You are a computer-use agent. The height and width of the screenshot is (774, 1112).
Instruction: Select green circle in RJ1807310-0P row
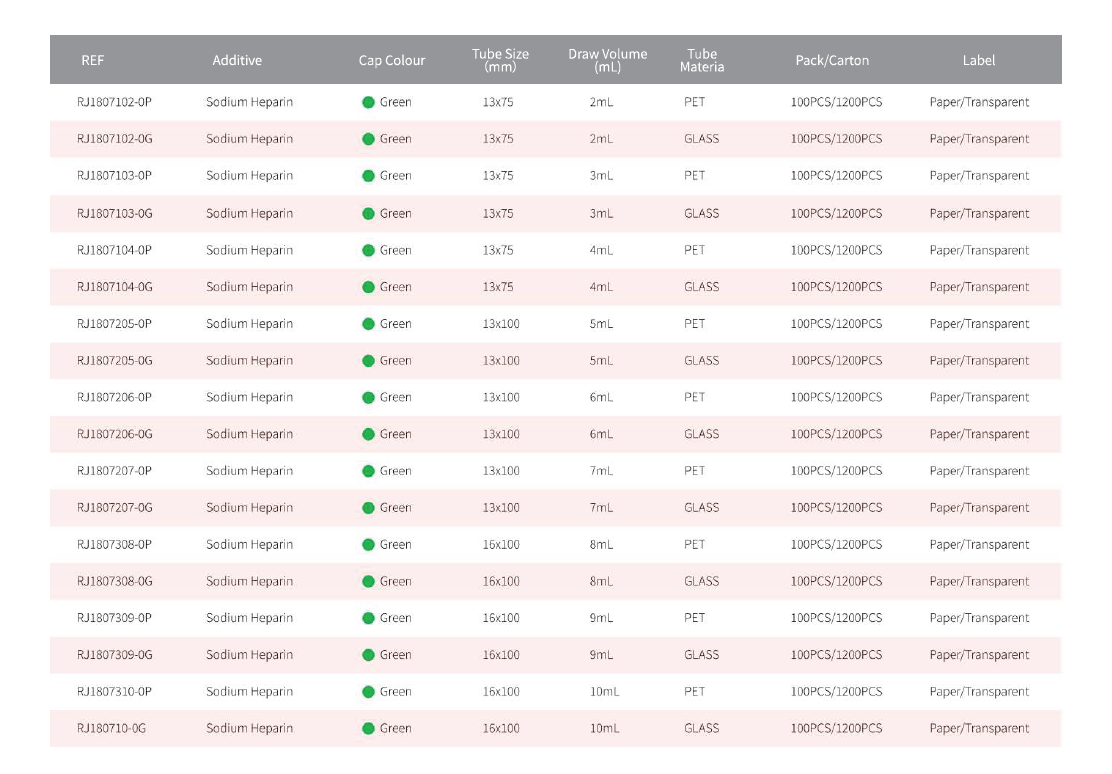pos(368,692)
